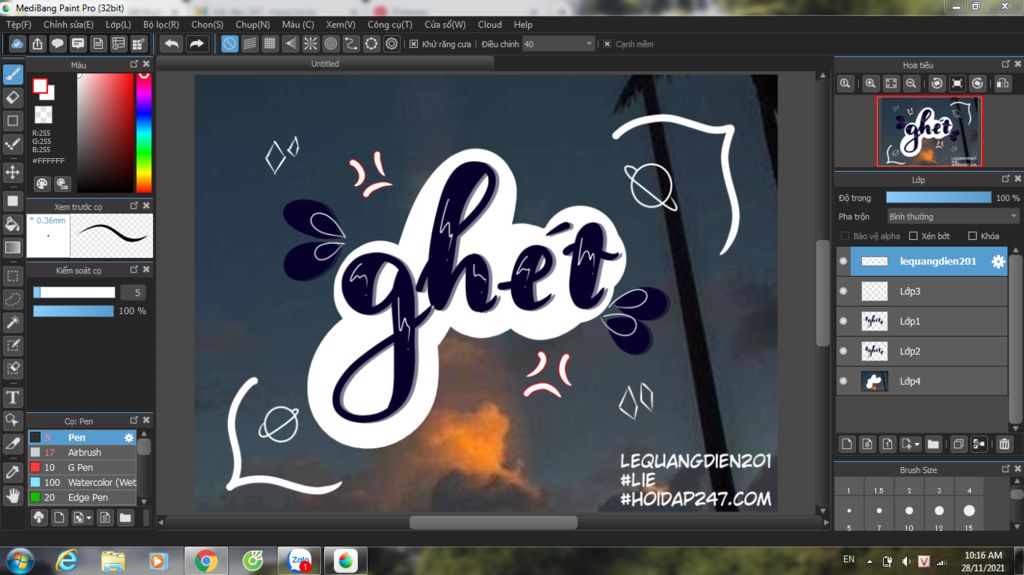1024x575 pixels.
Task: Show hidden system tray icons arrow
Action: pyautogui.click(x=869, y=561)
